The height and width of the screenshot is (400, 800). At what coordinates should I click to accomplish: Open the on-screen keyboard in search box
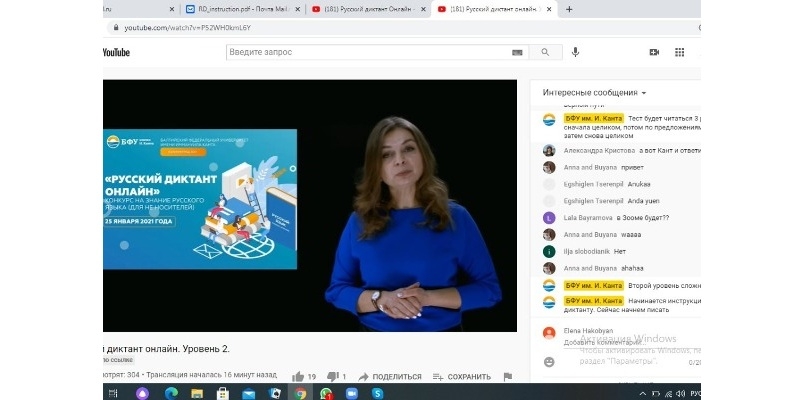[x=517, y=52]
